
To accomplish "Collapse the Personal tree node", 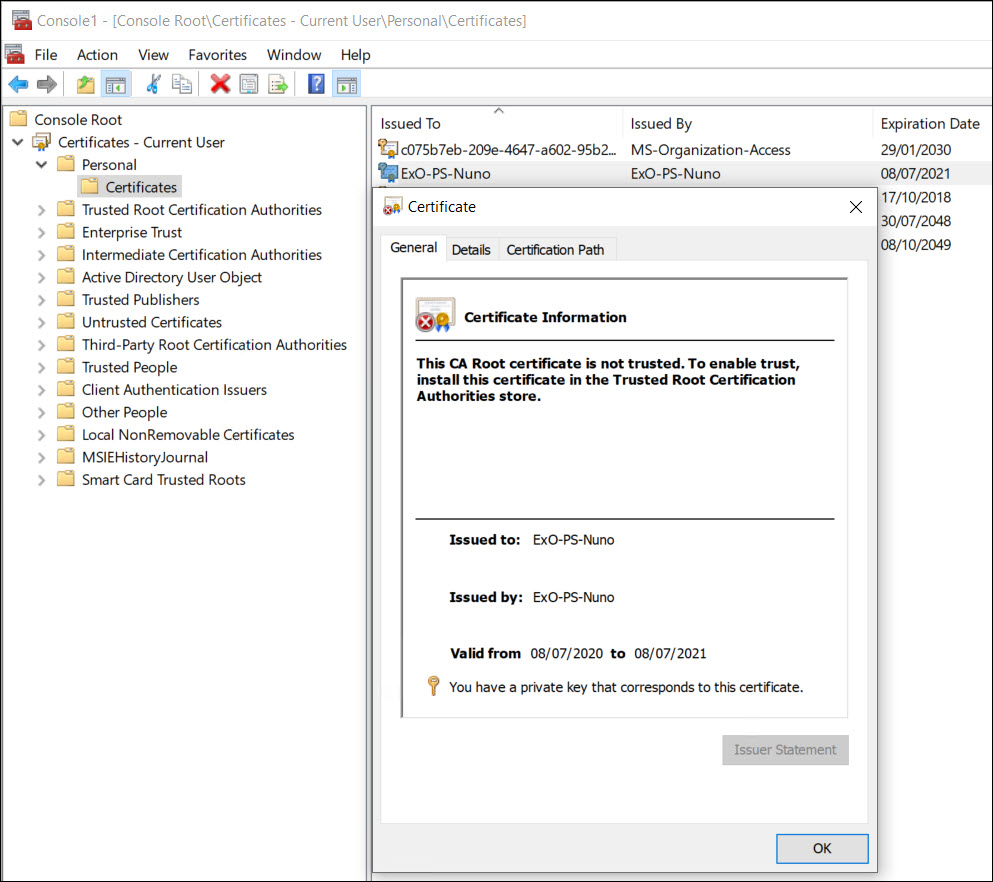I will (x=42, y=165).
